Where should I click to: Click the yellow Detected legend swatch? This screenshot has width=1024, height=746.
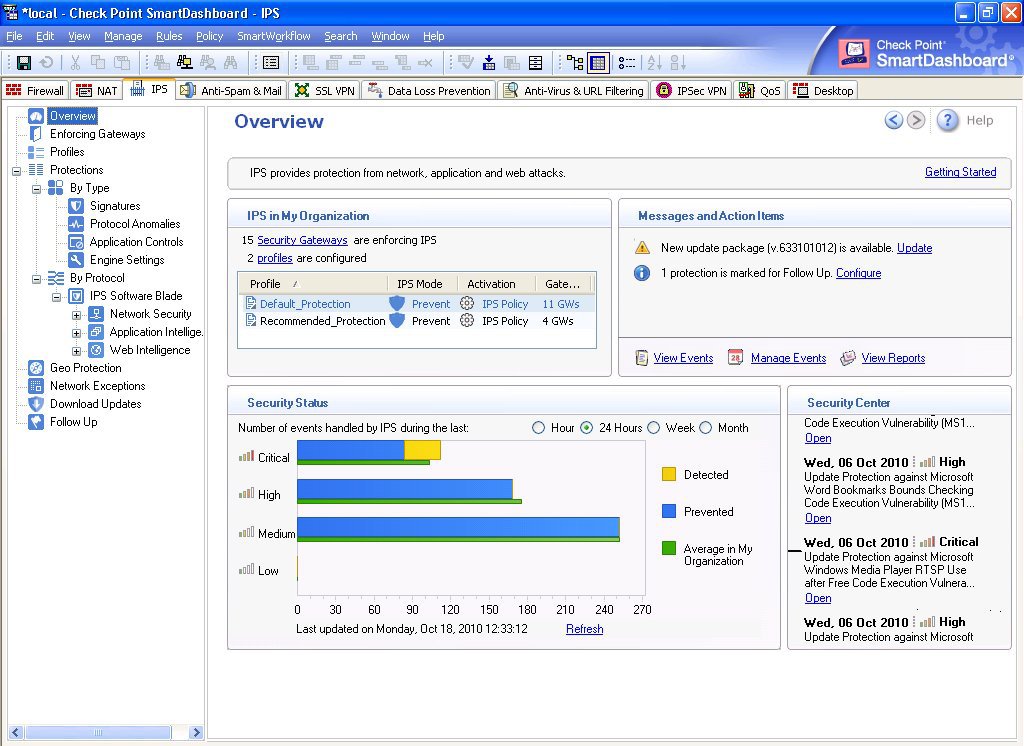pyautogui.click(x=669, y=474)
